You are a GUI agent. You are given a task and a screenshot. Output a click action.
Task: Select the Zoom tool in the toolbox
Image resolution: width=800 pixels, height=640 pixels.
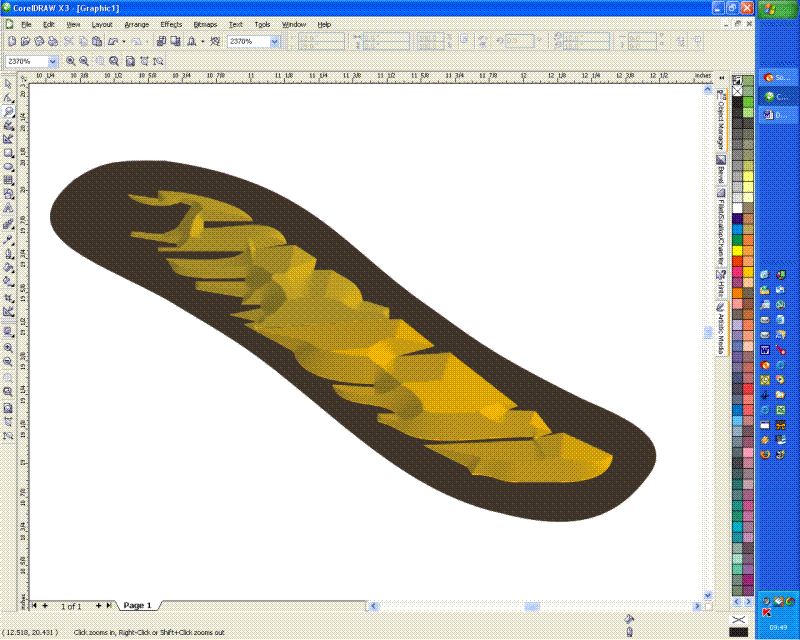coord(8,112)
